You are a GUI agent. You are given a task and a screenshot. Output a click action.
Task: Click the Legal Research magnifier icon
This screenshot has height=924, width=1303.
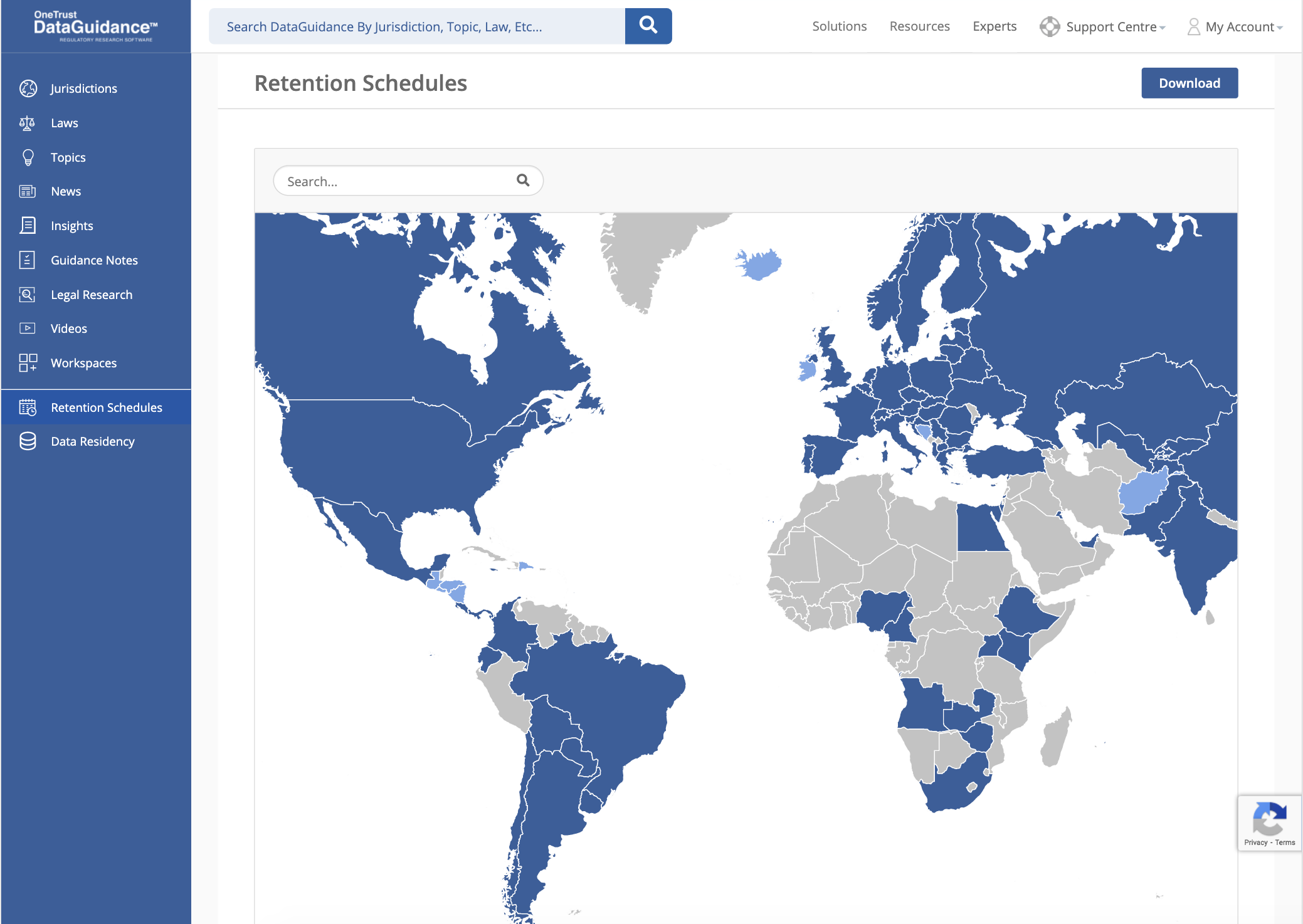coord(27,295)
